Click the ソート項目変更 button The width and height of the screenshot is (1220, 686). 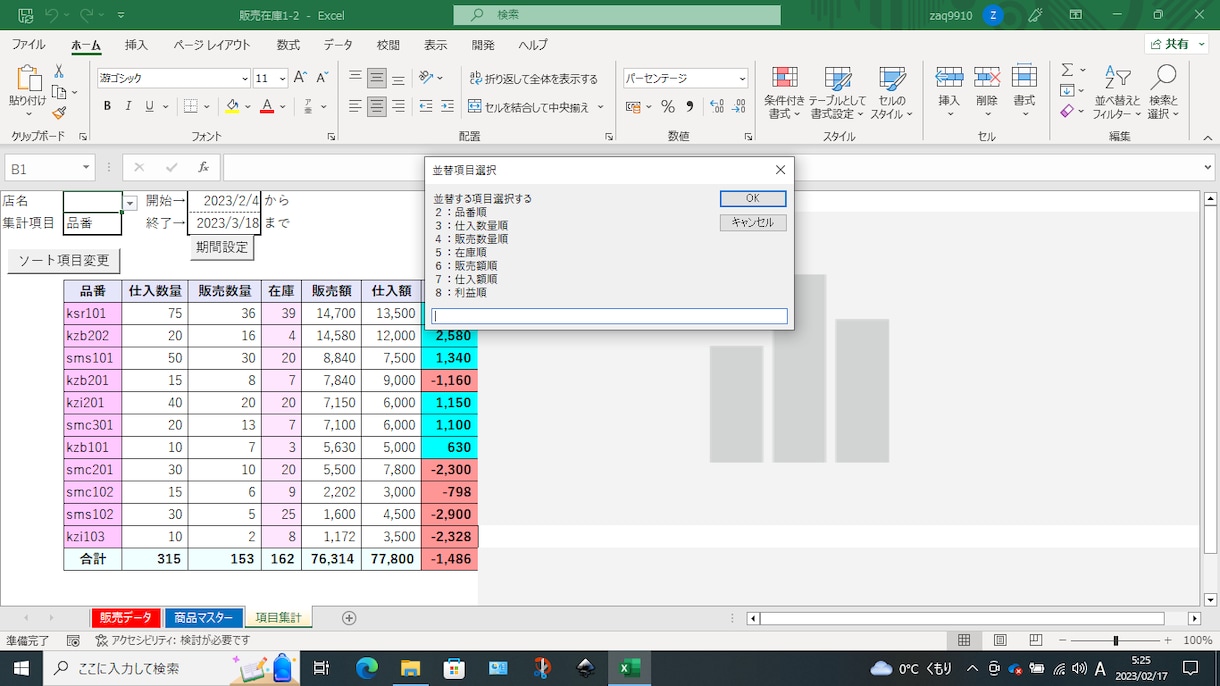click(64, 261)
